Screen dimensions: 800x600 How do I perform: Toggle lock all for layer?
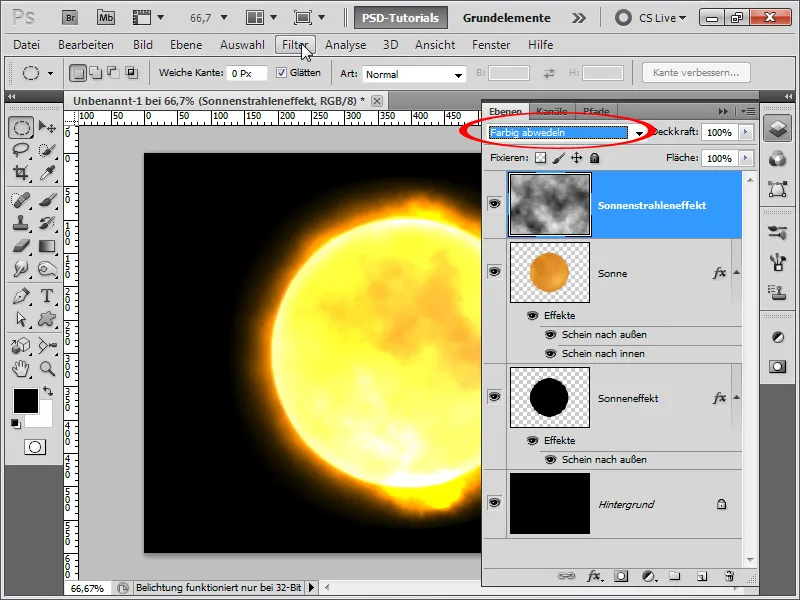[x=594, y=158]
